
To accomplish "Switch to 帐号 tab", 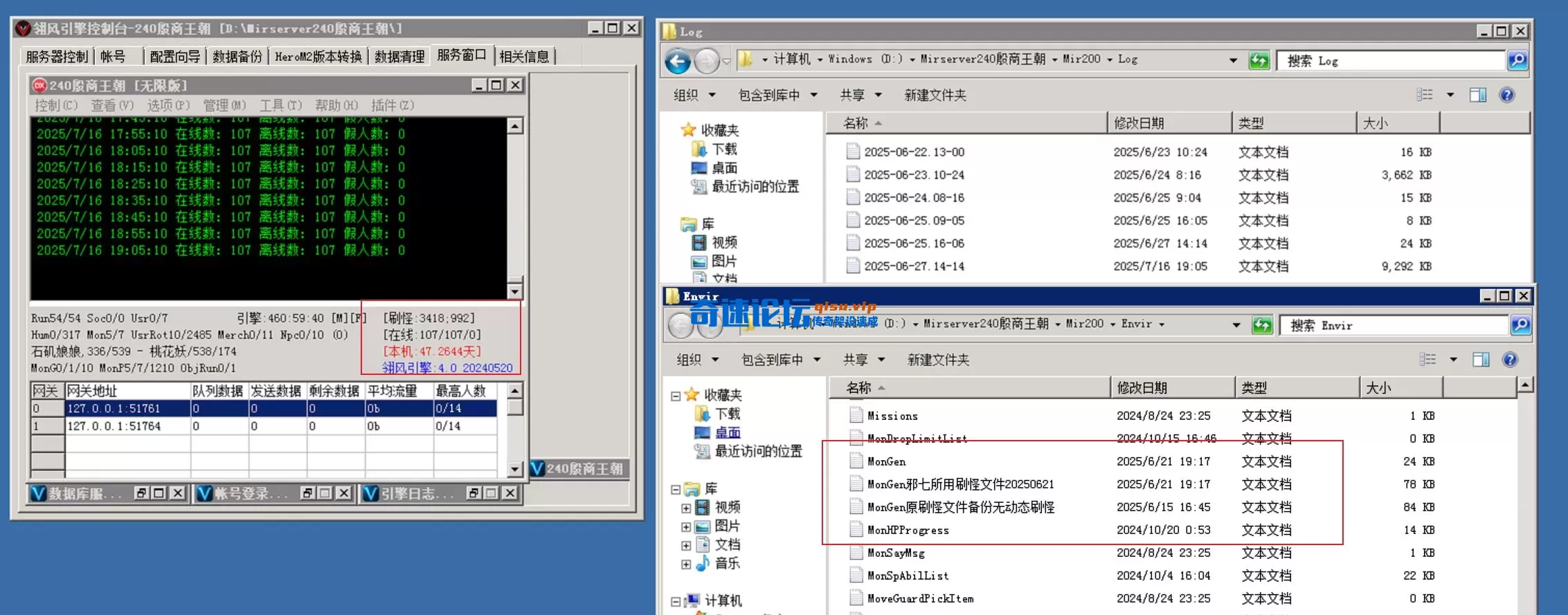I will click(113, 57).
